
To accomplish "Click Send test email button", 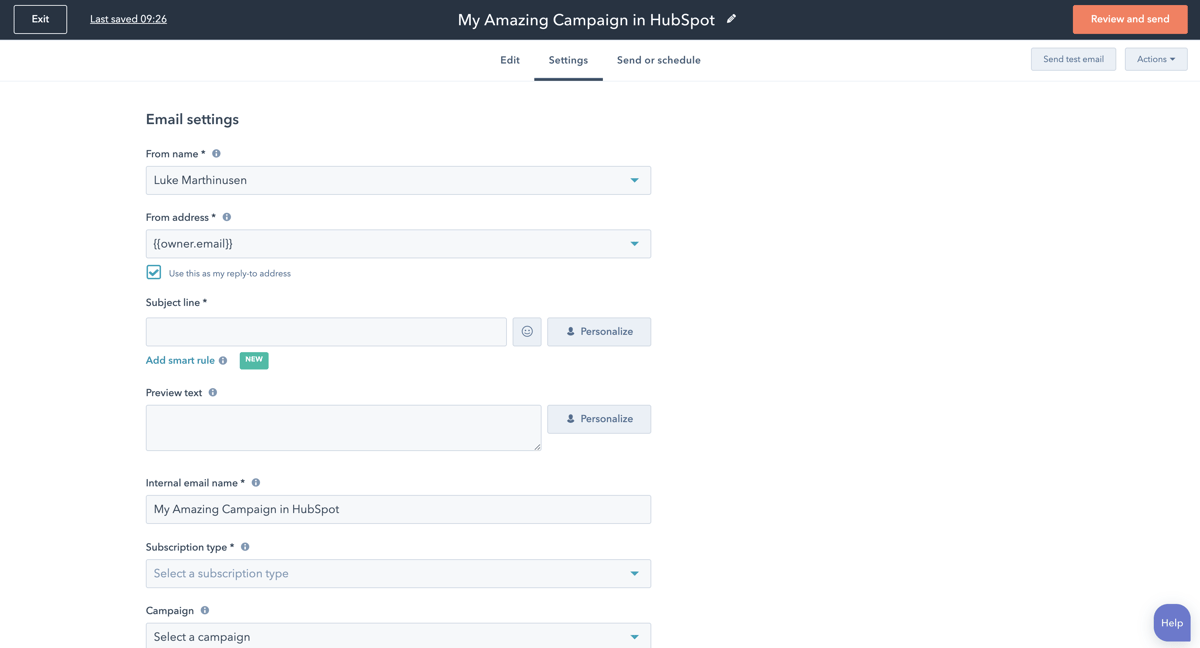I will tap(1073, 59).
